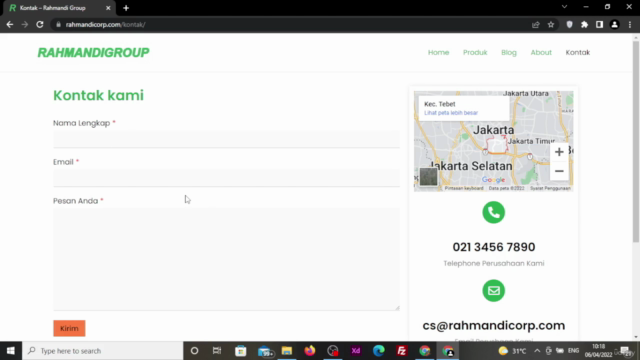Viewport: 640px width, 360px height.
Task: Reload the Kontak page
Action: (40, 24)
